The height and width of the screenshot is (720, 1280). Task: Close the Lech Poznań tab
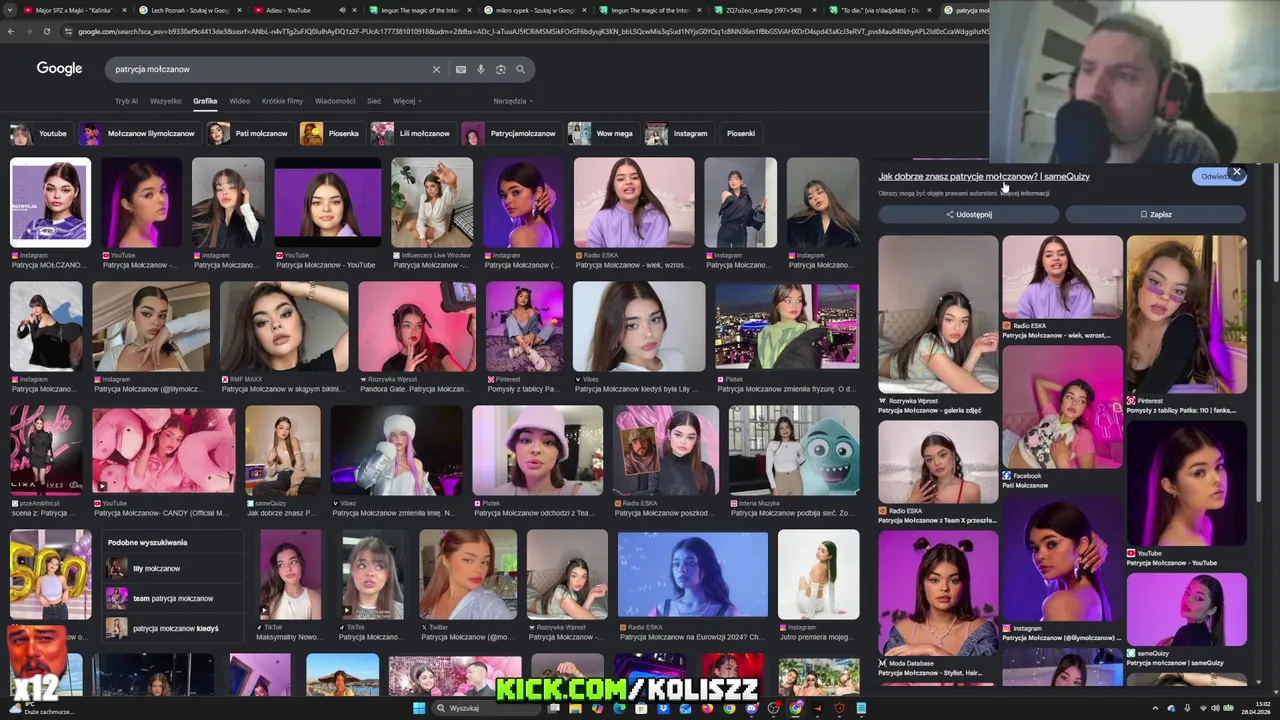pyautogui.click(x=238, y=10)
